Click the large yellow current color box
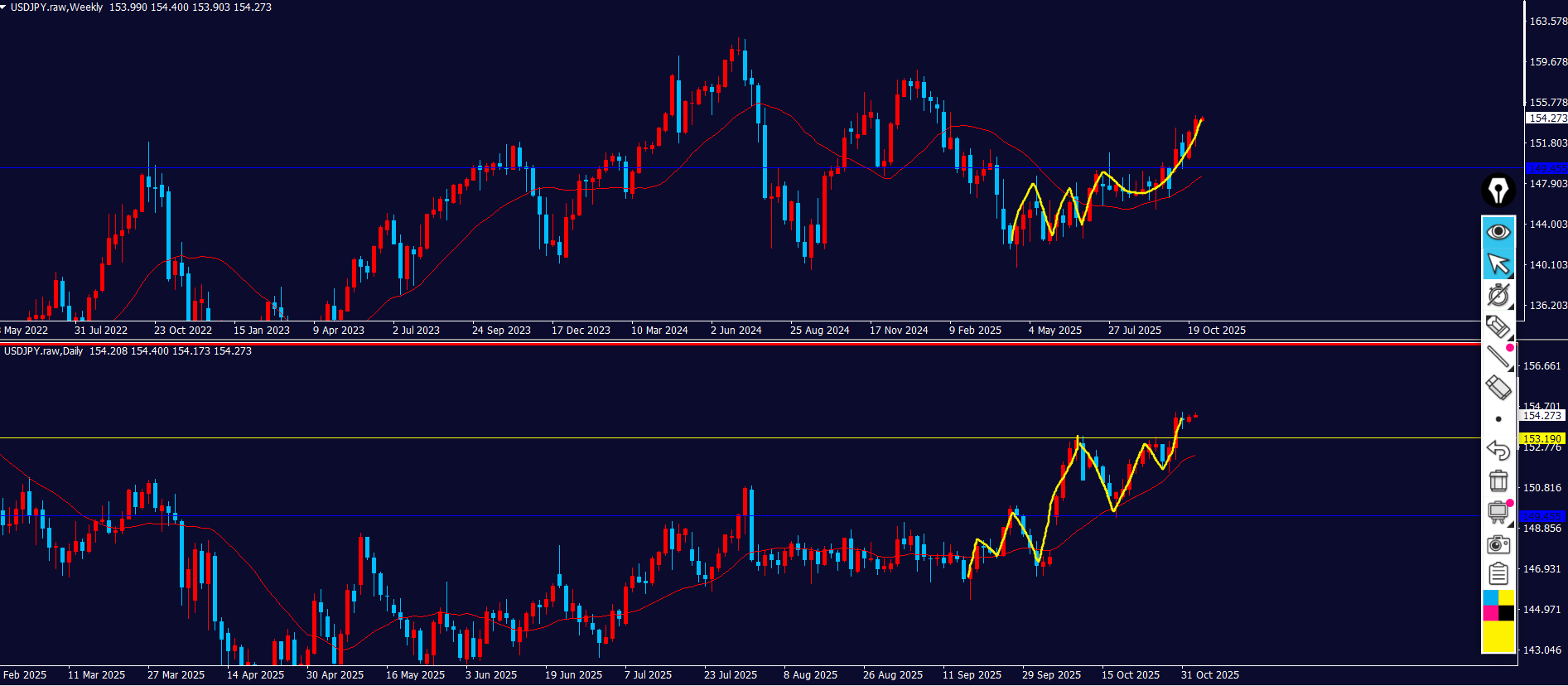This screenshot has width=1568, height=686. pos(1498,636)
